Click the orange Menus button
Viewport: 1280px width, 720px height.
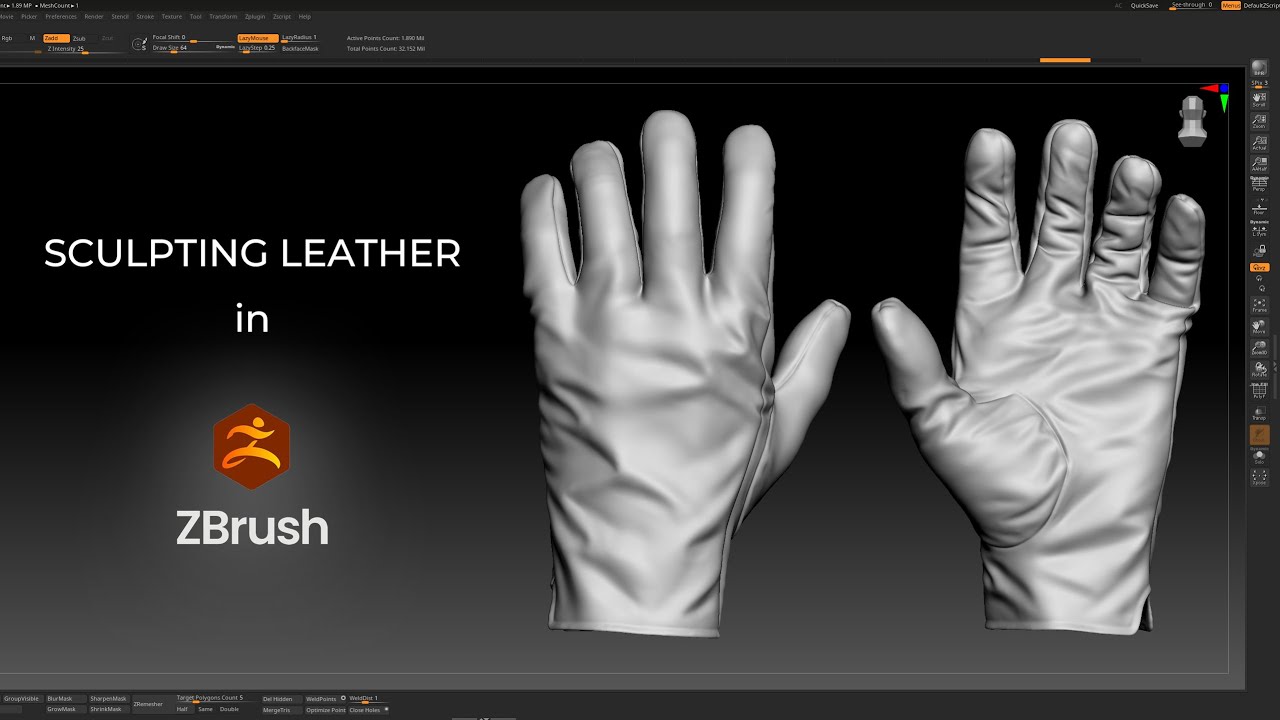(x=1231, y=5)
